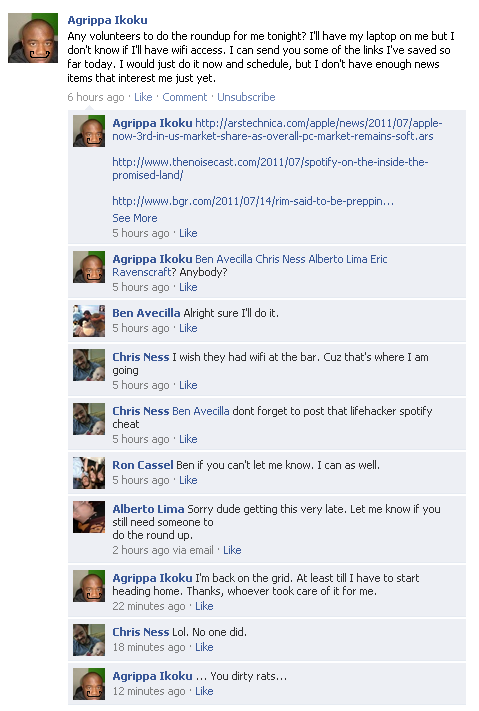This screenshot has width=479, height=711.
Task: Like the "You dirty rats" comment
Action: [x=204, y=691]
